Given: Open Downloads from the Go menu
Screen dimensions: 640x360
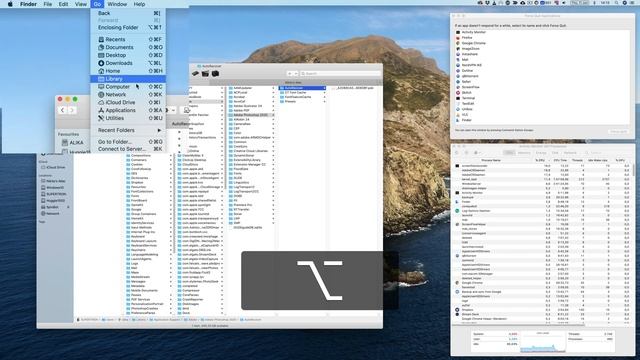Looking at the screenshot, I should pyautogui.click(x=128, y=63).
